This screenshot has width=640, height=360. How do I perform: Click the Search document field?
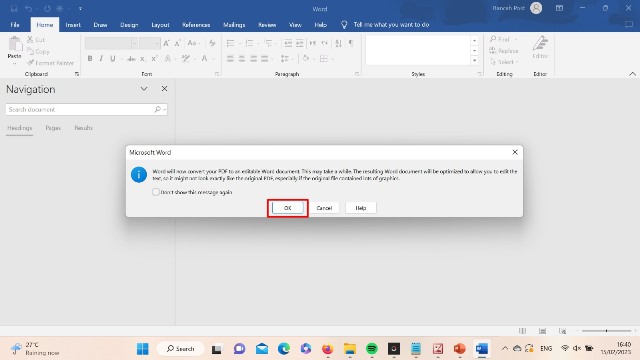[86, 109]
